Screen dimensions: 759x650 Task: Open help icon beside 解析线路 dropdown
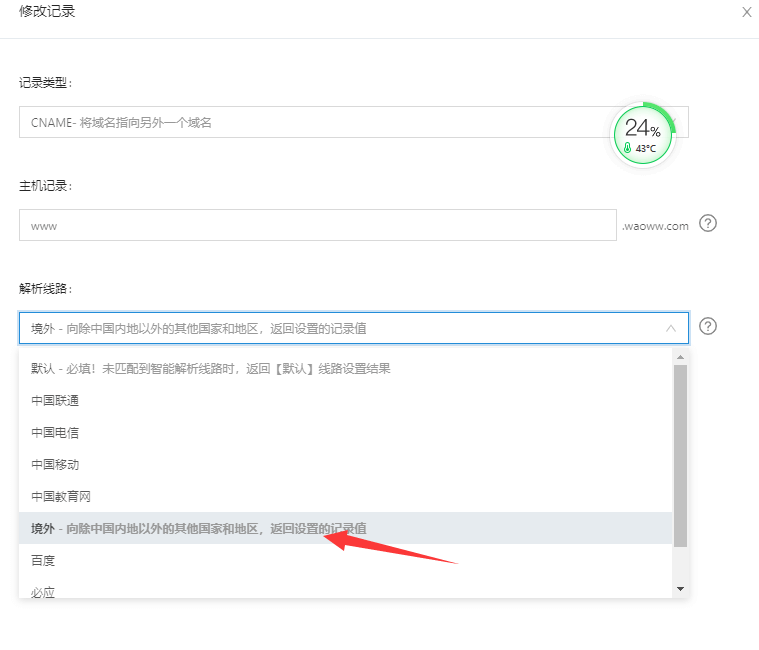tap(708, 326)
